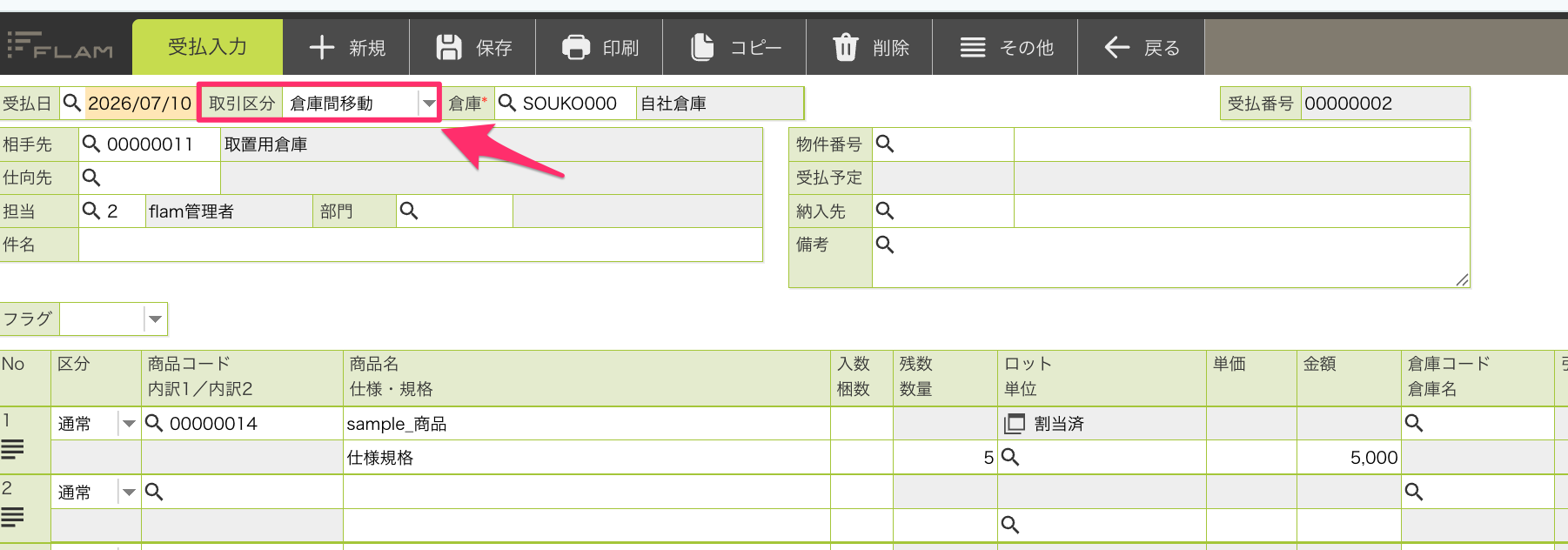Click the search icon for 倉庫 SOUKO0000

[507, 103]
